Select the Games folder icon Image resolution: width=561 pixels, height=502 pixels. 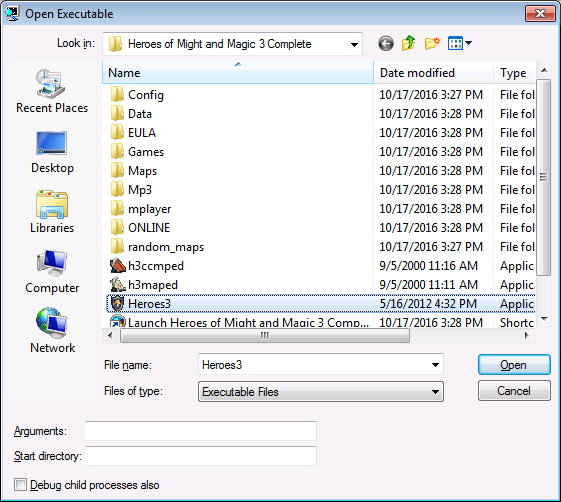[117, 151]
